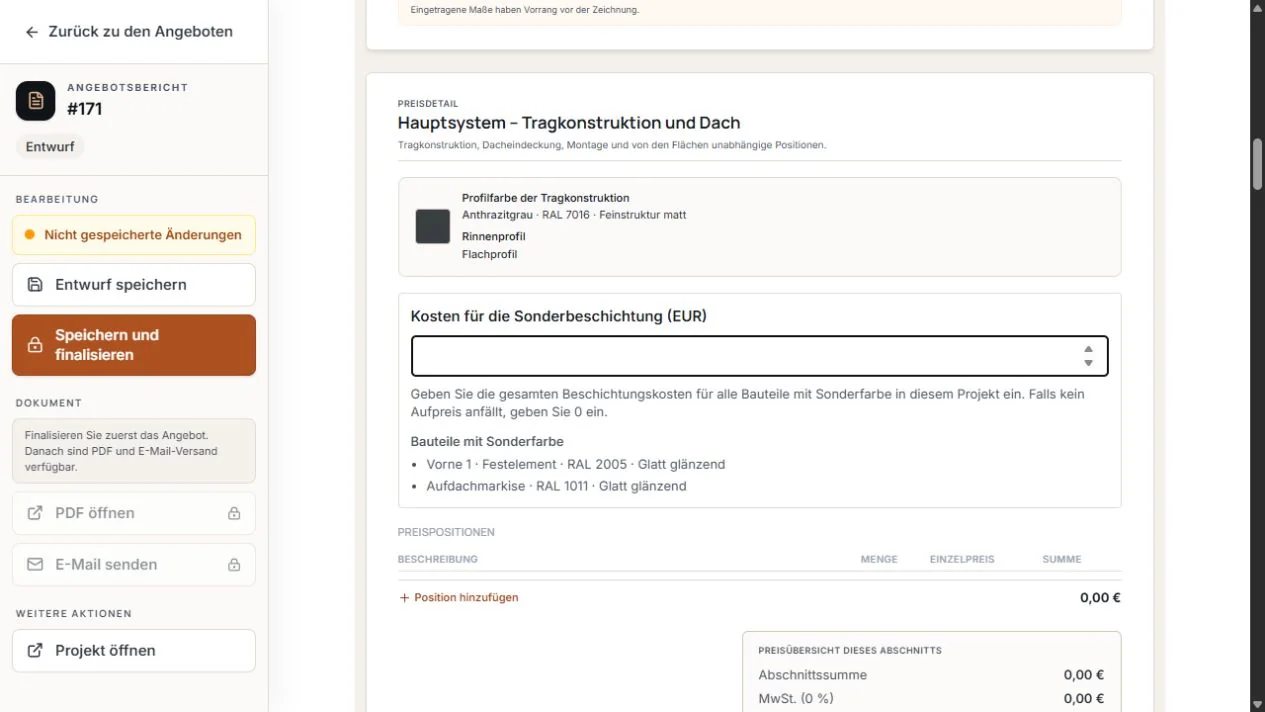
Task: Click the E-Mail senden button label
Action: (x=106, y=565)
